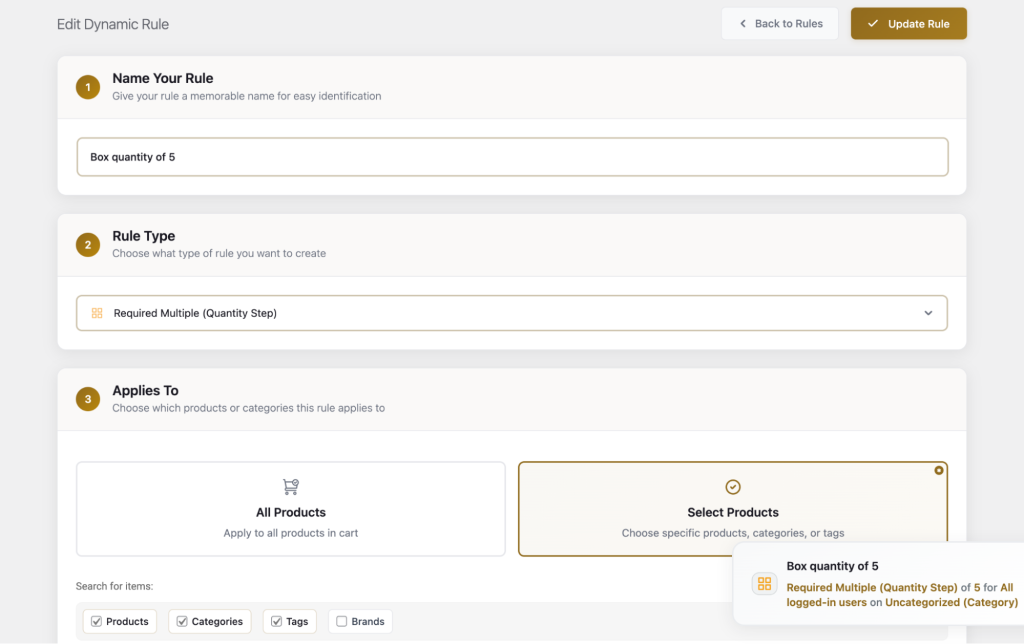Click the checkmark circle icon above Select Products
The image size is (1024, 644).
[733, 487]
